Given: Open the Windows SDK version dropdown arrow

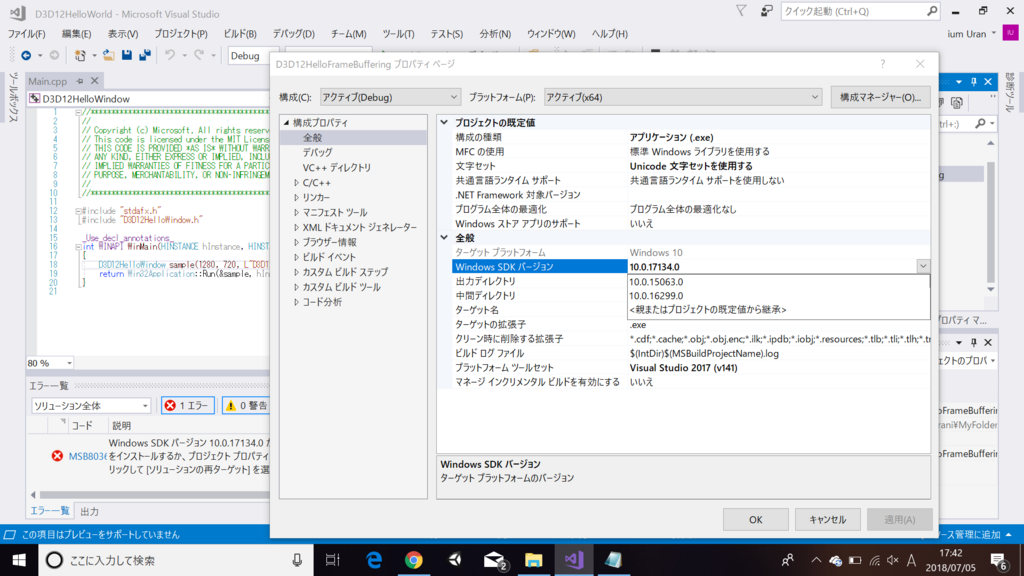Looking at the screenshot, I should point(923,266).
